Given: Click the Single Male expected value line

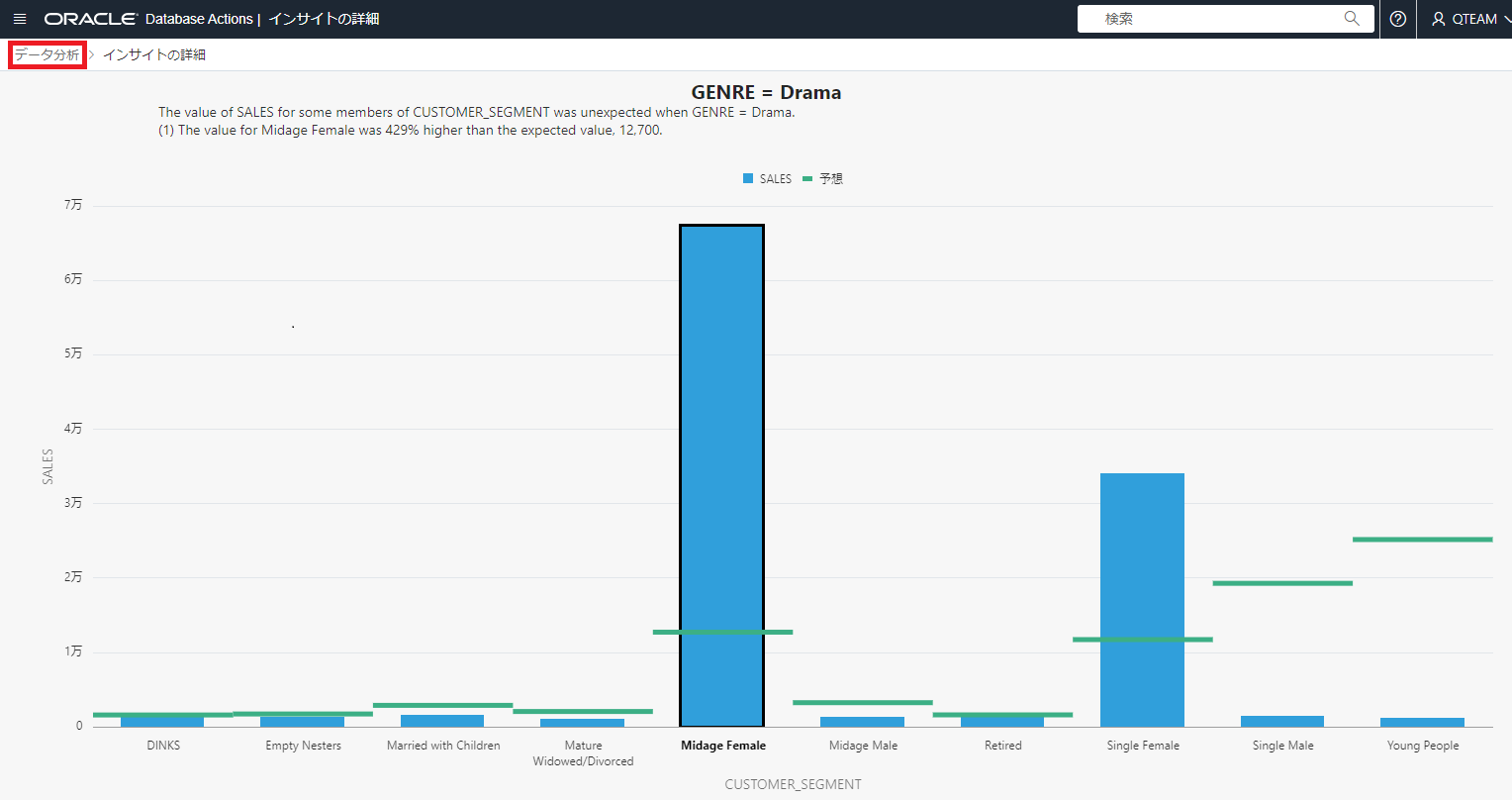Looking at the screenshot, I should [1282, 583].
